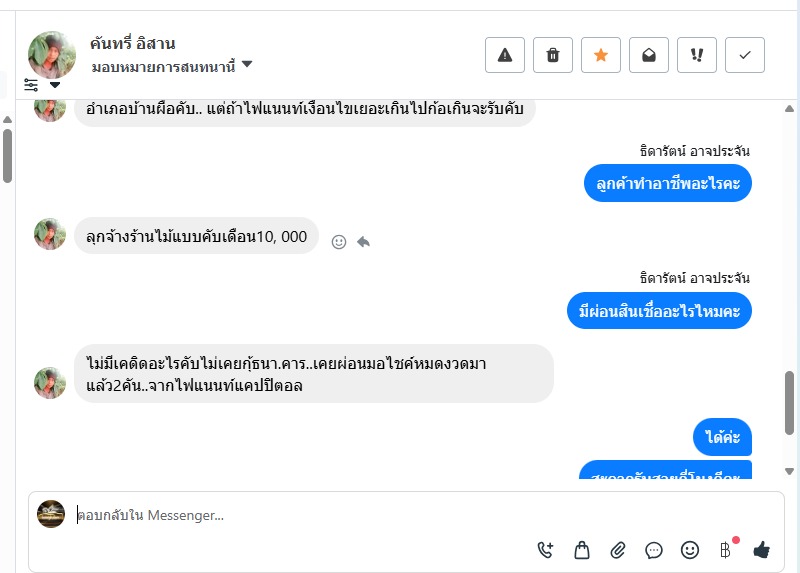The height and width of the screenshot is (573, 800).
Task: Click the exclamation priority icon
Action: [697, 56]
